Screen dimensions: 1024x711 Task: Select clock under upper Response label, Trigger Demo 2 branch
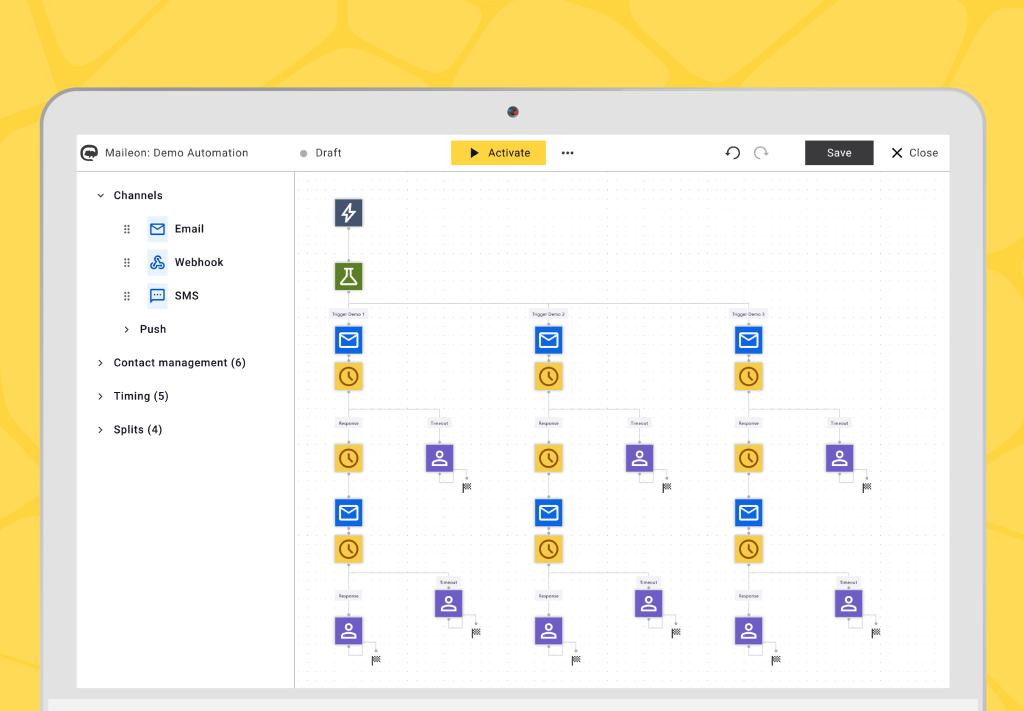click(x=548, y=458)
